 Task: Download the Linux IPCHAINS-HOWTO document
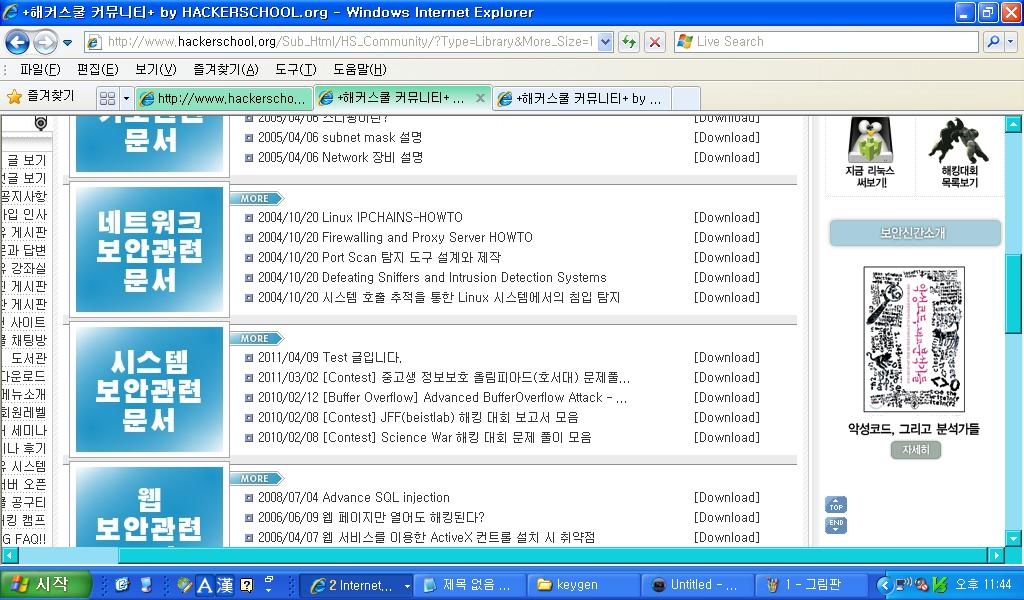tap(726, 217)
